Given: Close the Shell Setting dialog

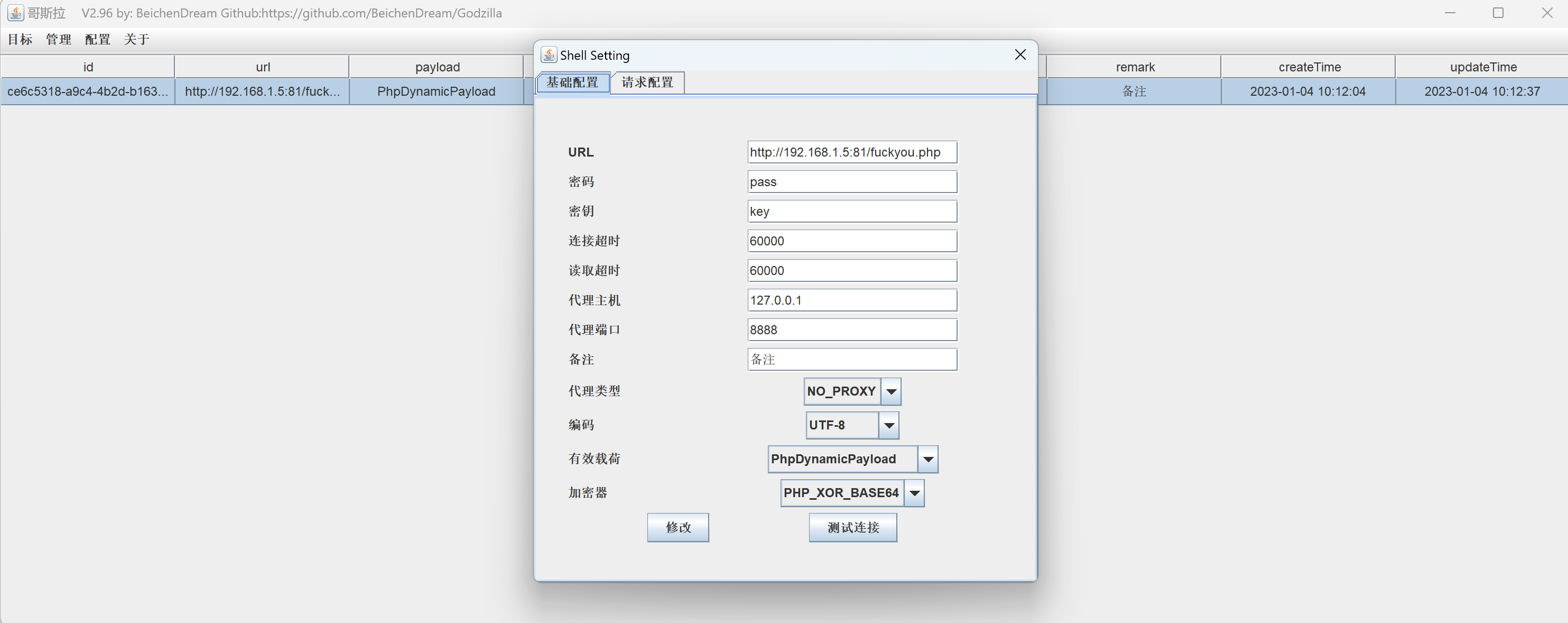Looking at the screenshot, I should 1020,55.
